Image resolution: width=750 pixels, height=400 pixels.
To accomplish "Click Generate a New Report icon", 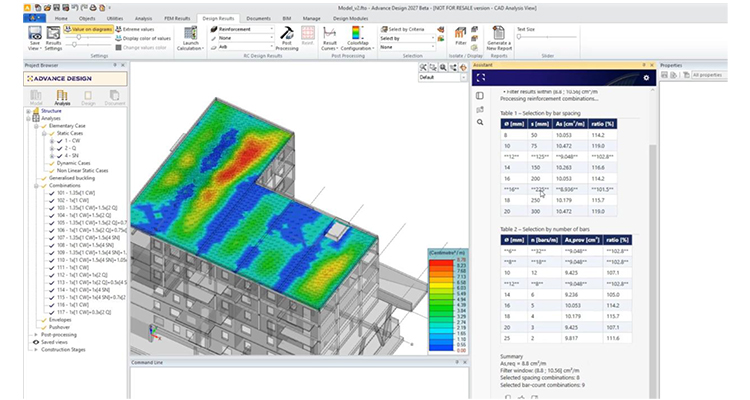I will pyautogui.click(x=499, y=33).
